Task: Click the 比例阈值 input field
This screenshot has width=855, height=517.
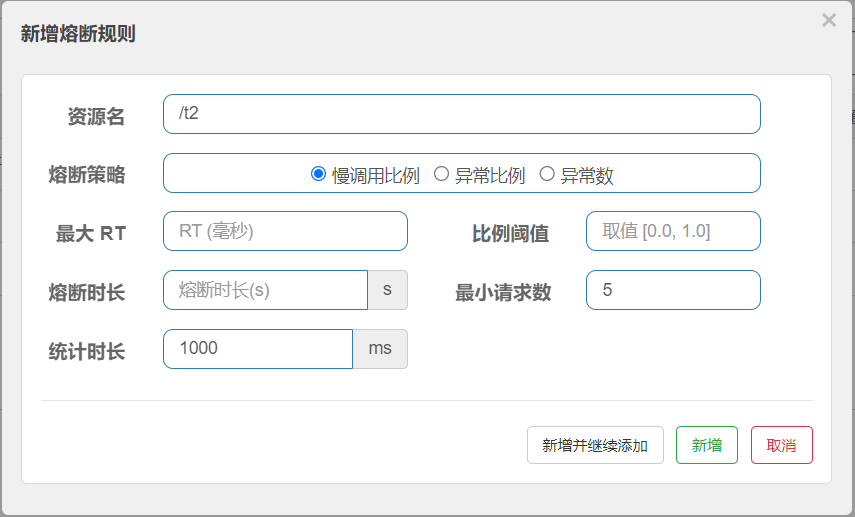Action: [x=672, y=231]
